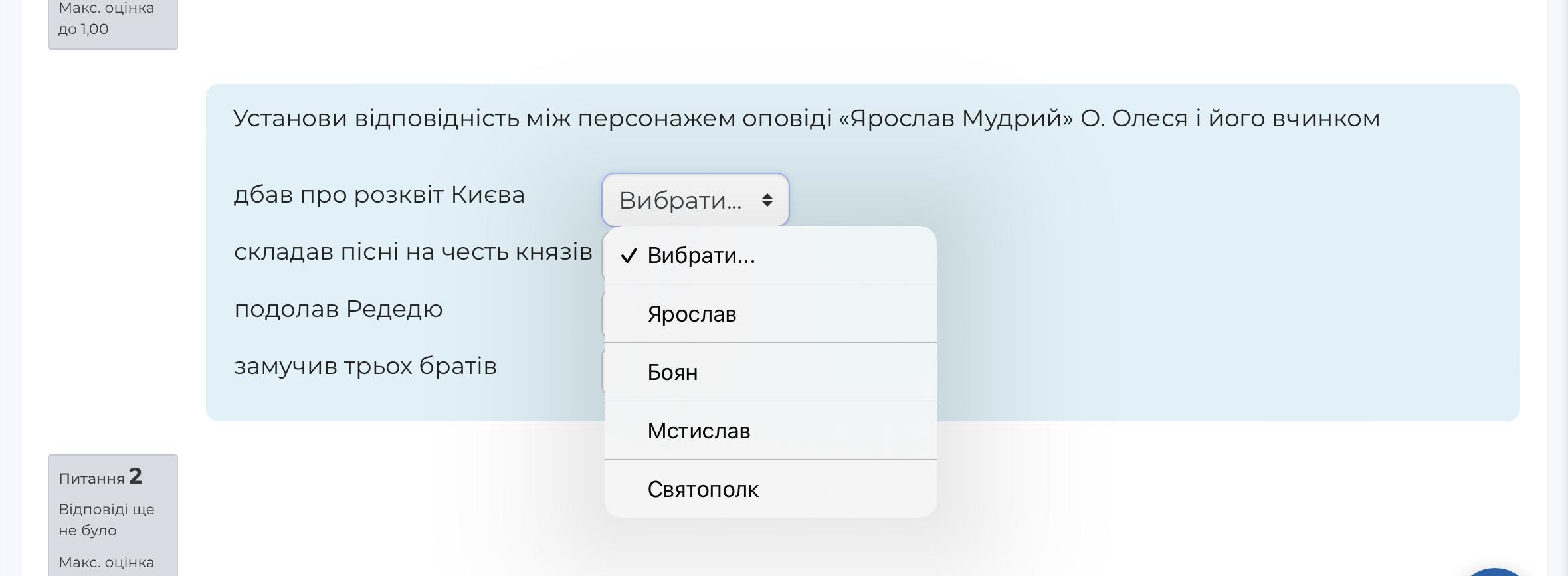1568x576 pixels.
Task: Click the Відповіді ще не було status text
Action: [106, 520]
